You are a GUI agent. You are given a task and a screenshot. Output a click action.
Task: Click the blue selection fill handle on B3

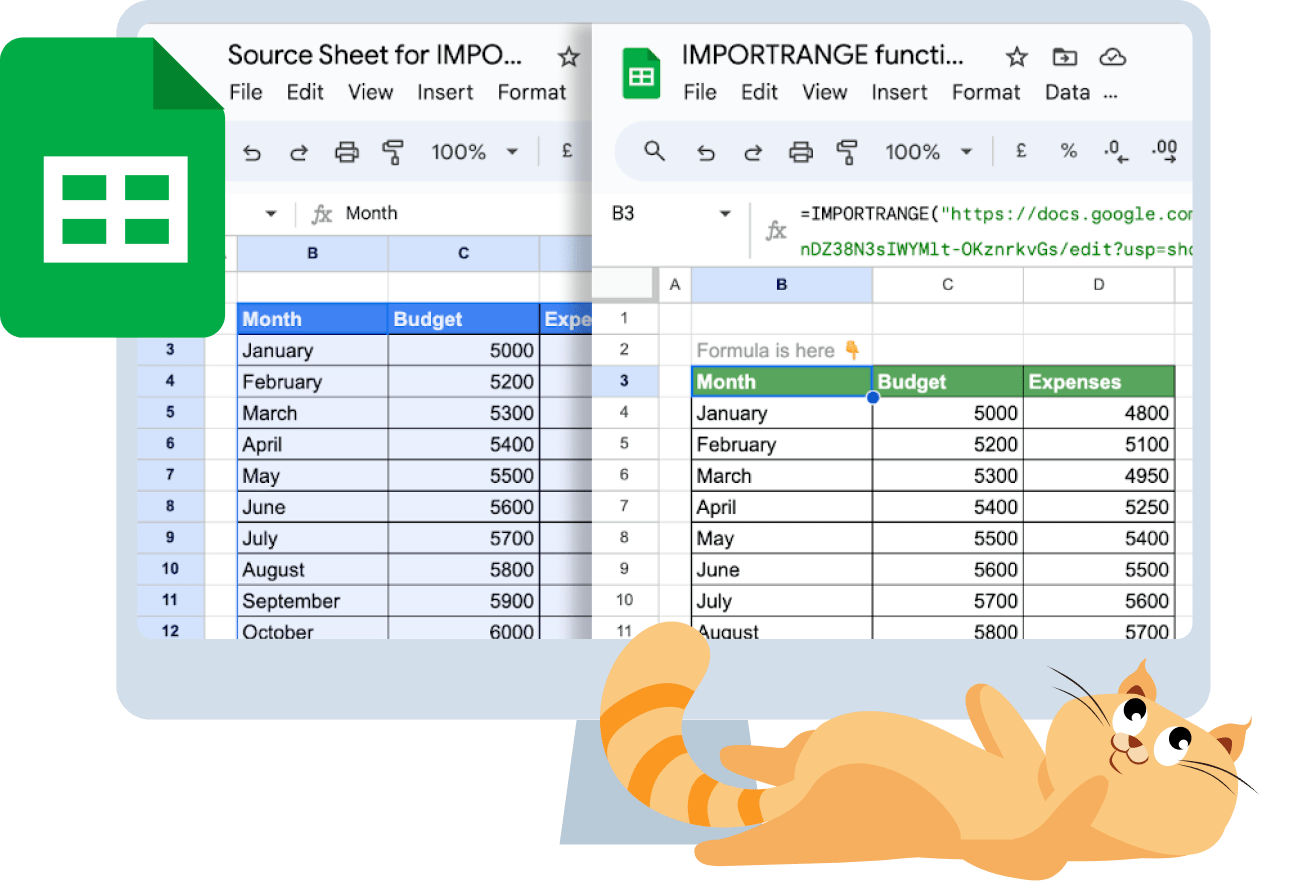click(872, 398)
